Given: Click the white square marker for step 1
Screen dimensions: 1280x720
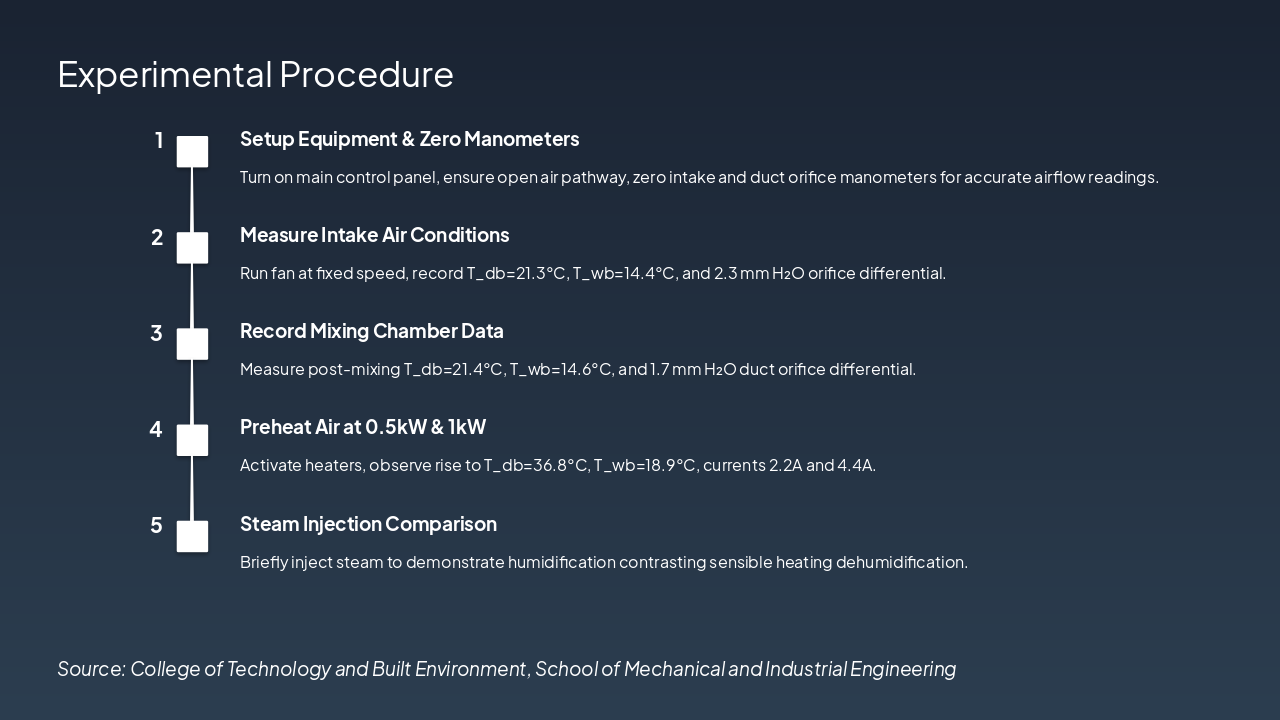Looking at the screenshot, I should click(x=192, y=152).
